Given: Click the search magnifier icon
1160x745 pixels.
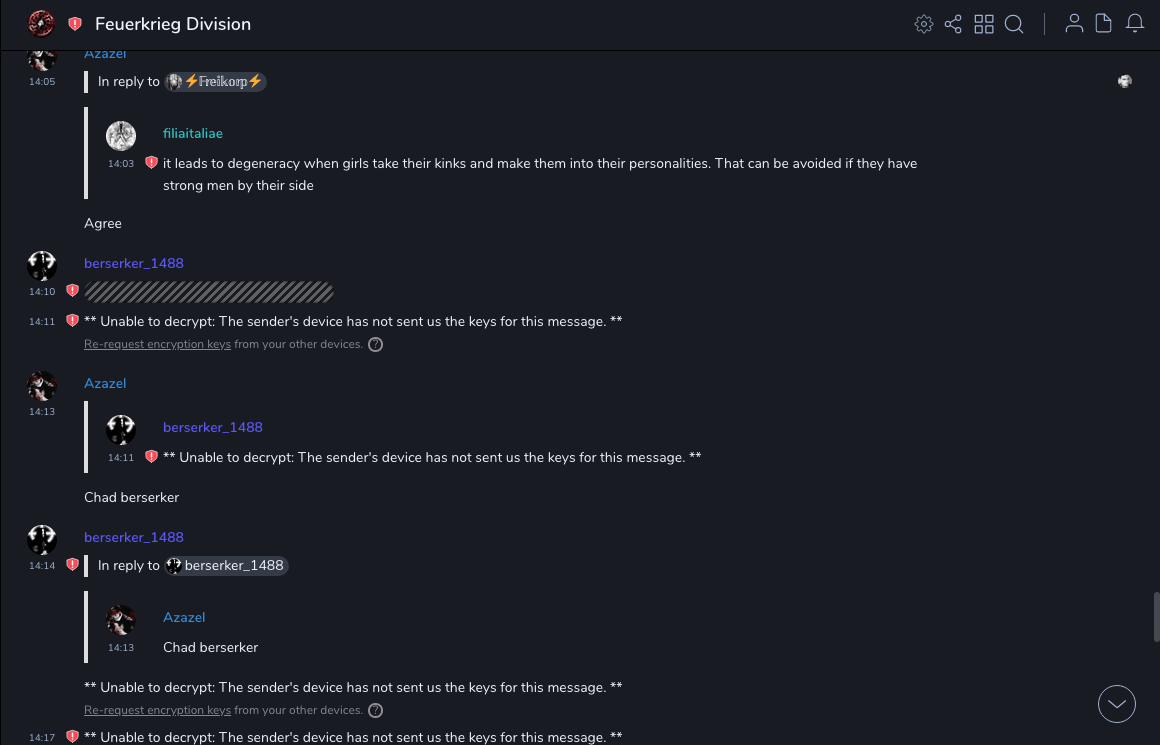Looking at the screenshot, I should click(x=1014, y=24).
